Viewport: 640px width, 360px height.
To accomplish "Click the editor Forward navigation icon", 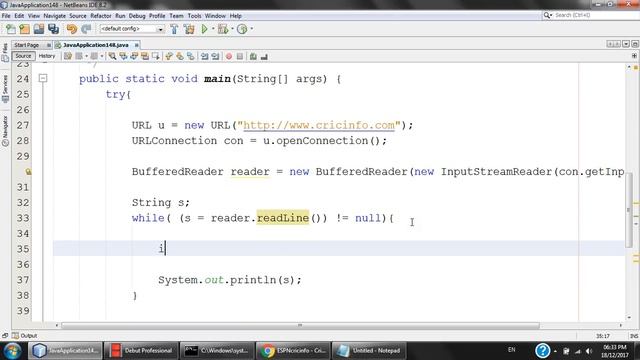I will click(94, 56).
